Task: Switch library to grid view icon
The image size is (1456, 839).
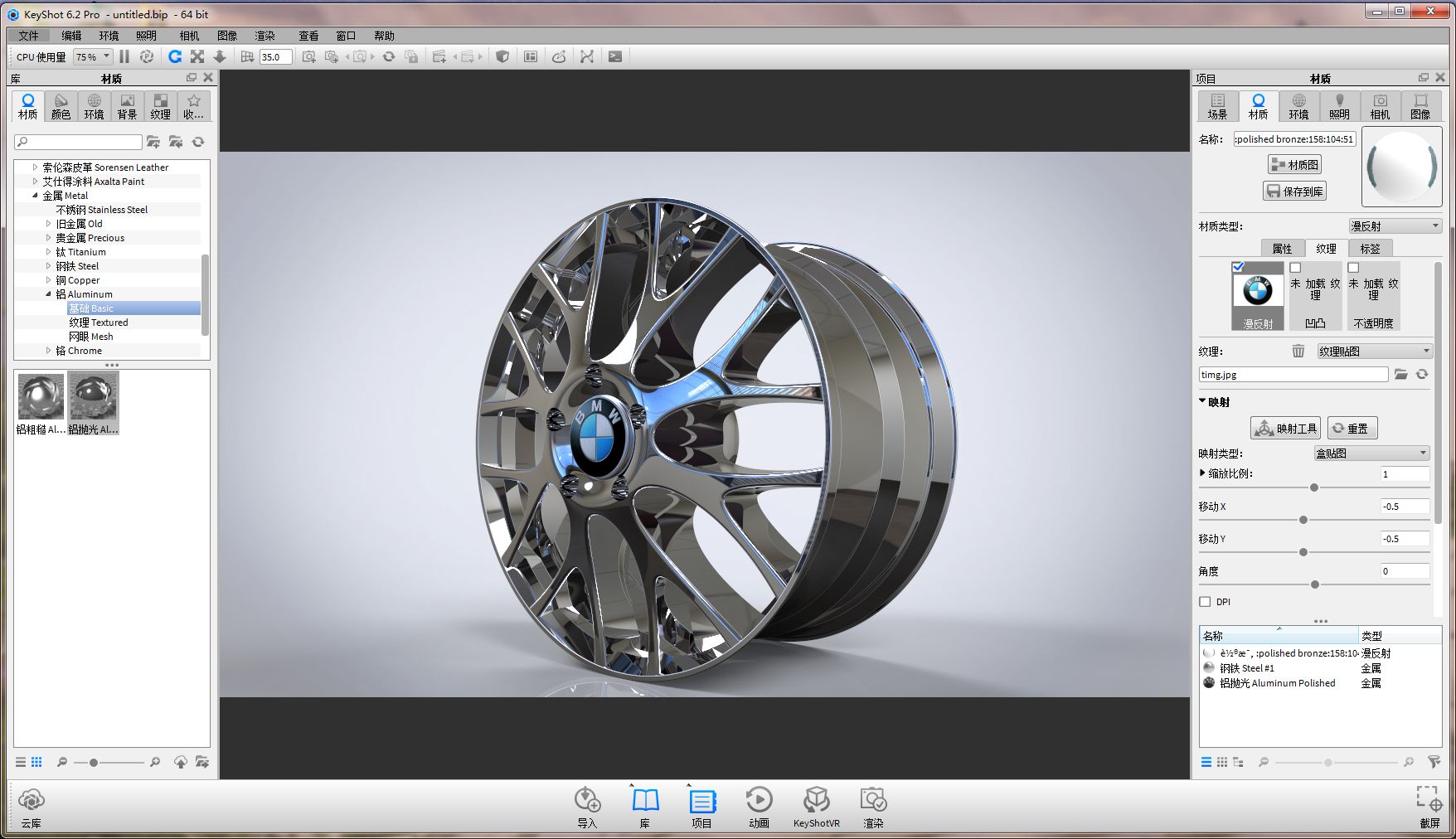Action: [36, 762]
